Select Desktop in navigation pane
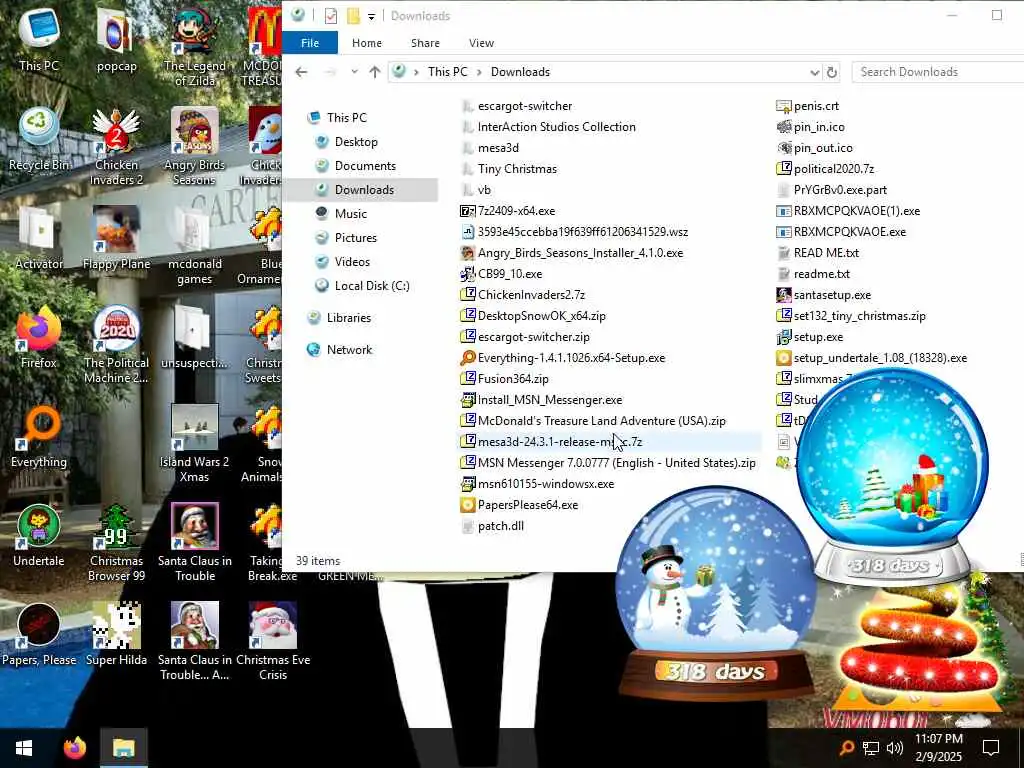 356,142
